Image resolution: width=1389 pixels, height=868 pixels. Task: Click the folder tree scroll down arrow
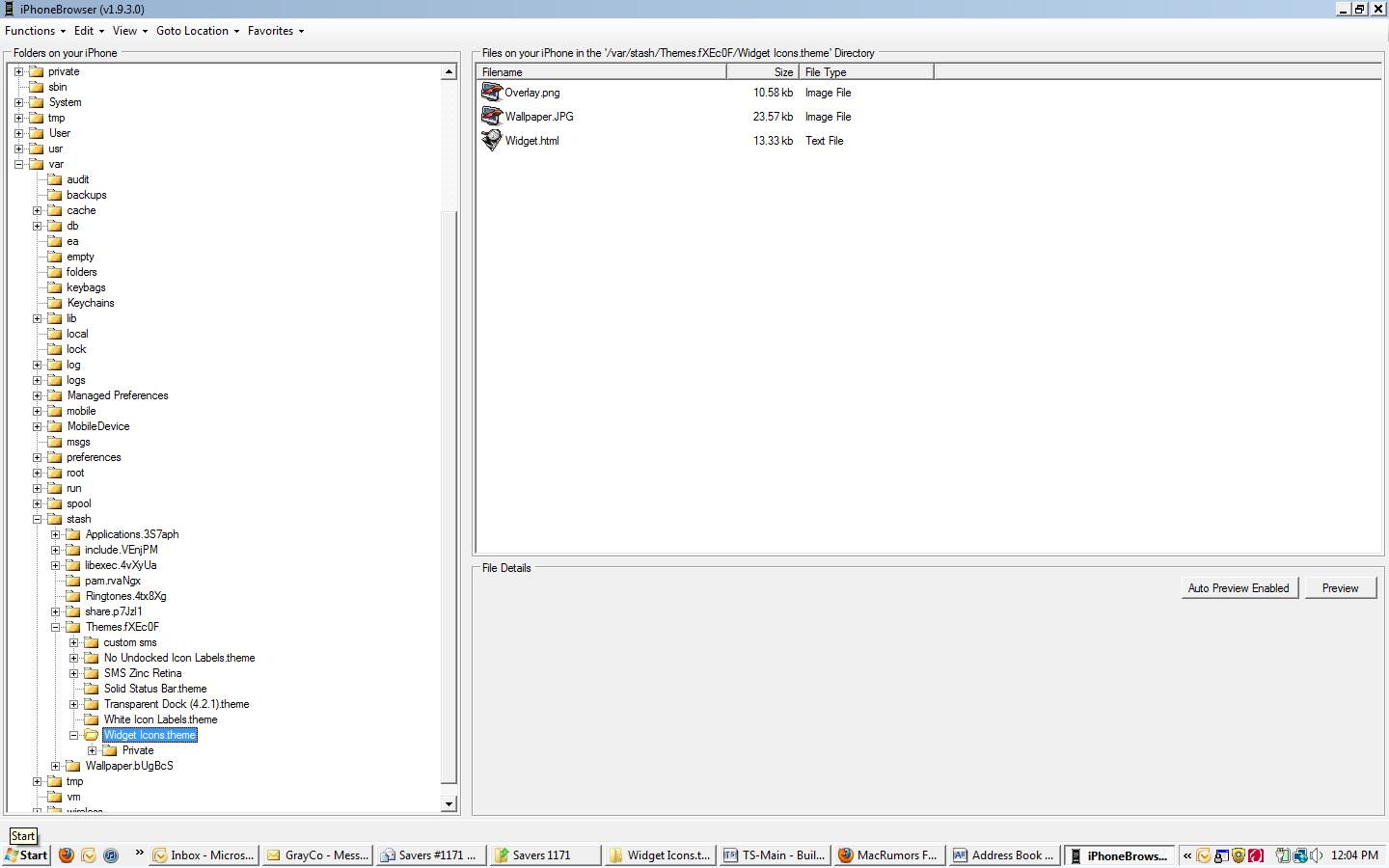(449, 803)
